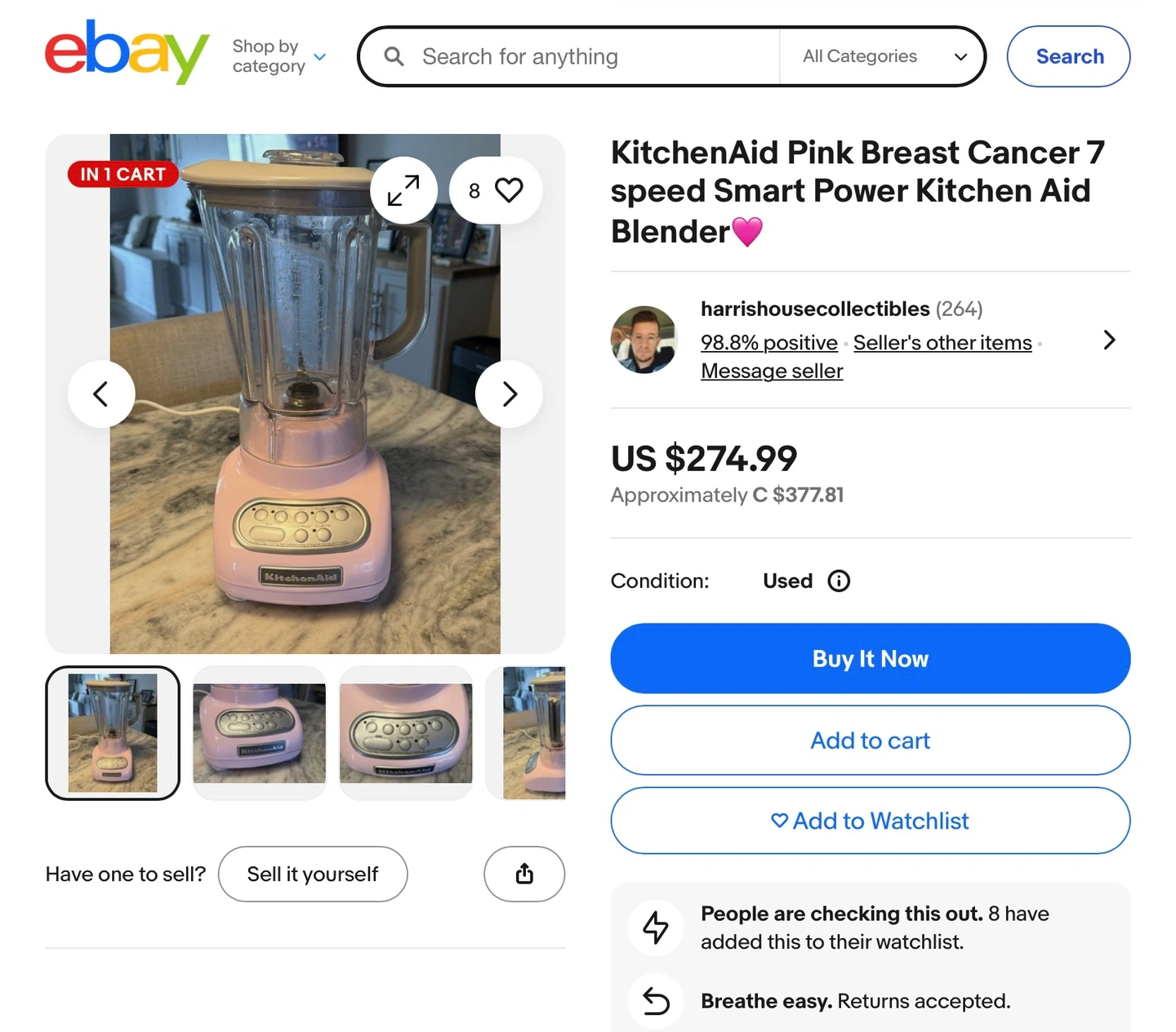This screenshot has height=1032, width=1176.
Task: Open the All Categories dropdown
Action: coord(884,56)
